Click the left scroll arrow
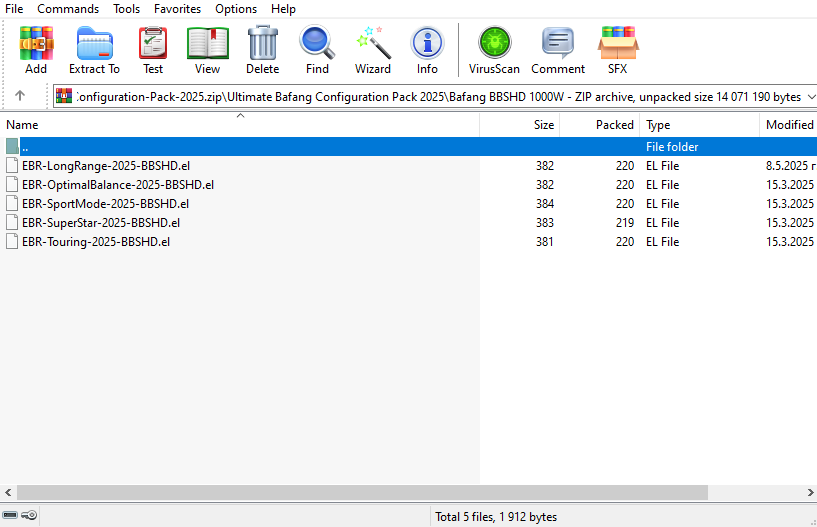 pos(8,492)
